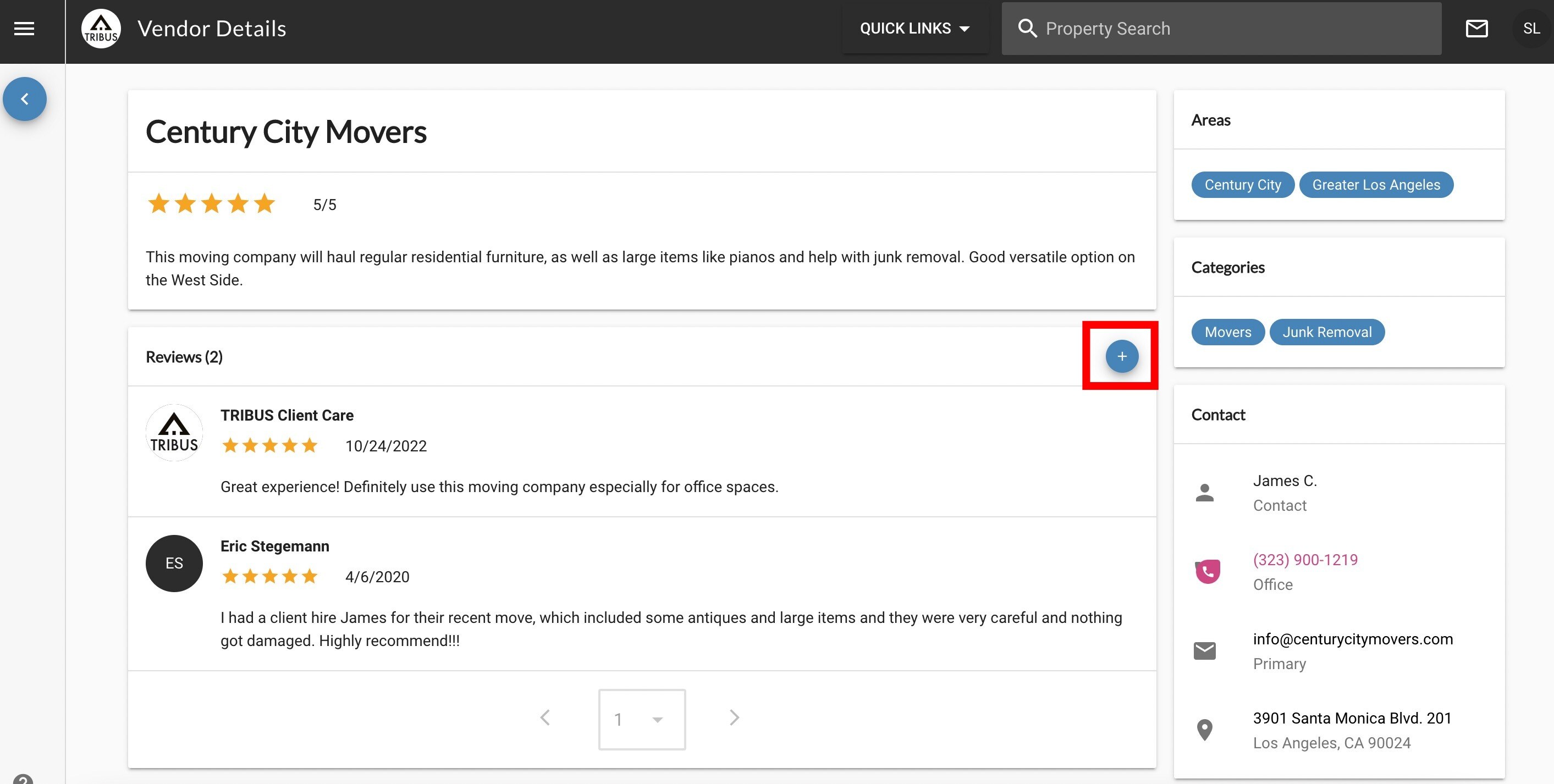Click the Property Search field
This screenshot has height=784, width=1554.
tap(1222, 29)
